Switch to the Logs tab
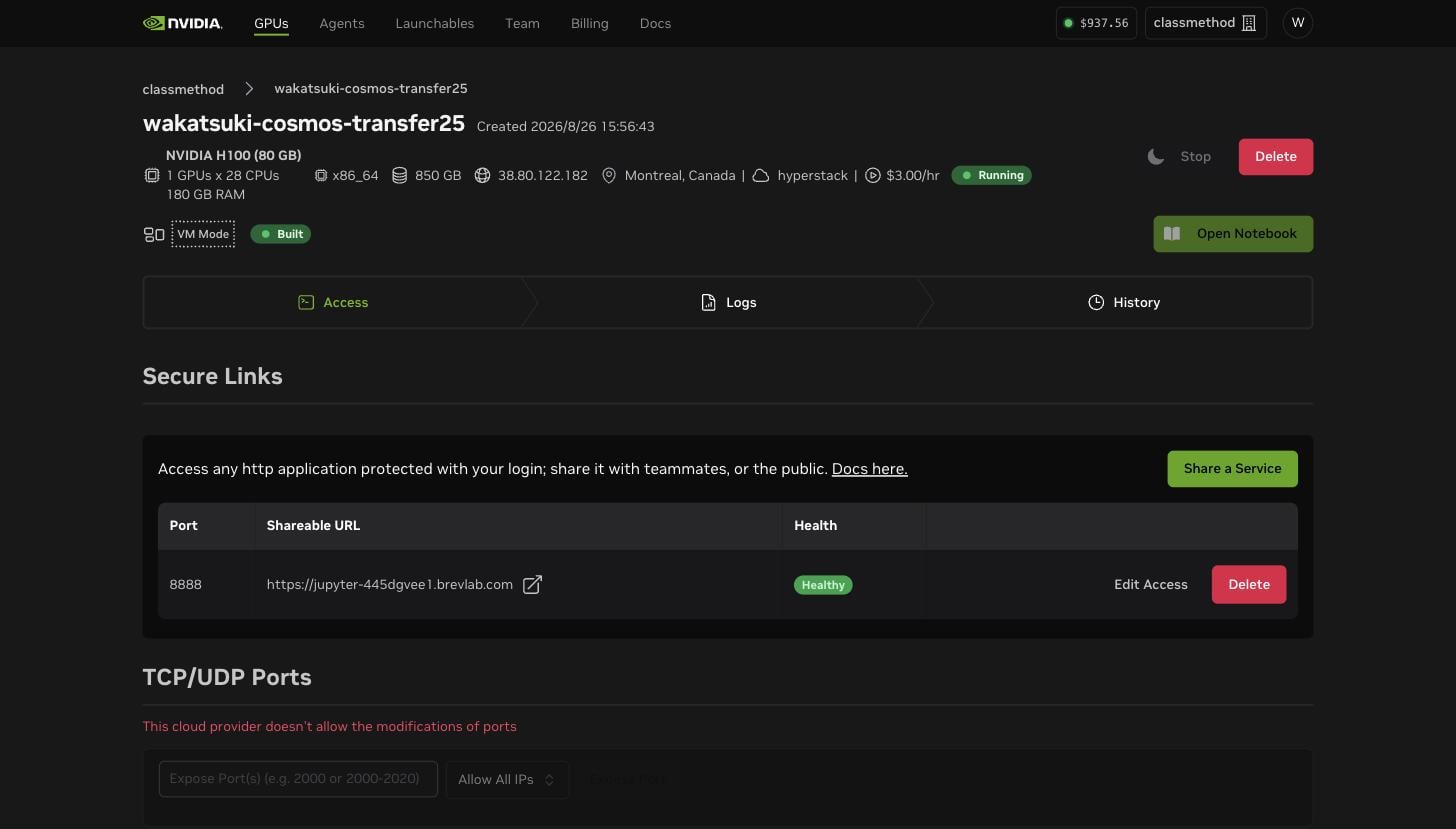1456x829 pixels. (728, 302)
